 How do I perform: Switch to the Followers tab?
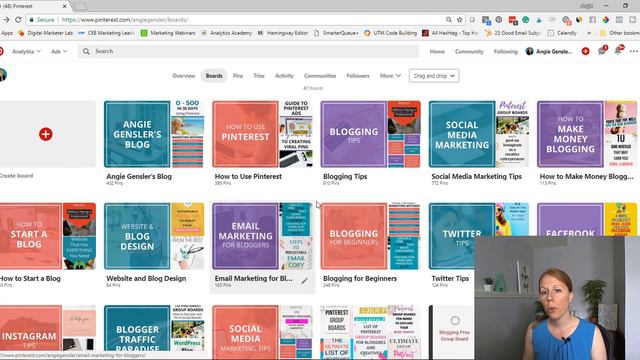click(358, 76)
